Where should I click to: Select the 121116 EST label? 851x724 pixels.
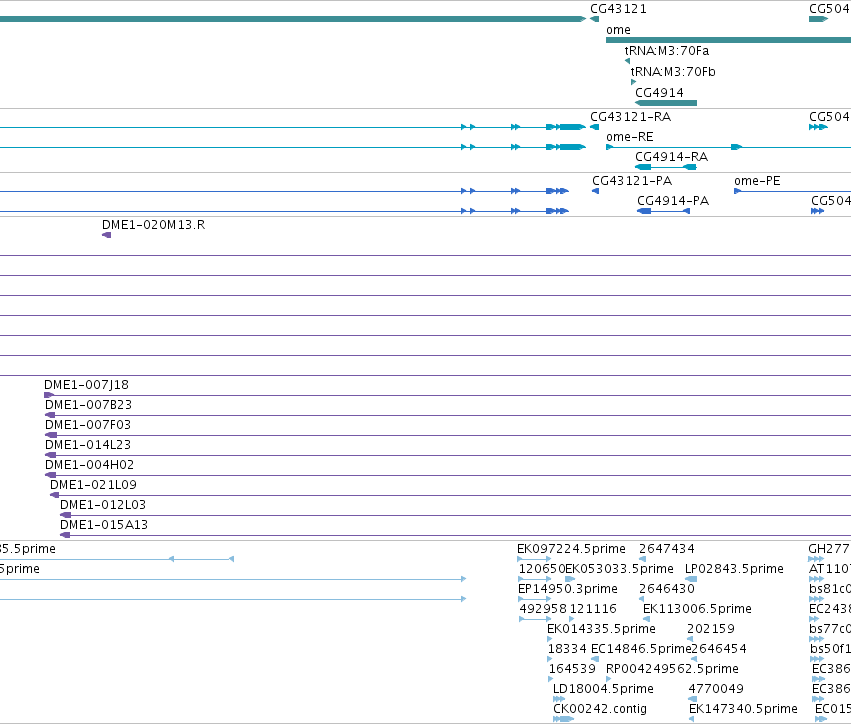tap(593, 609)
